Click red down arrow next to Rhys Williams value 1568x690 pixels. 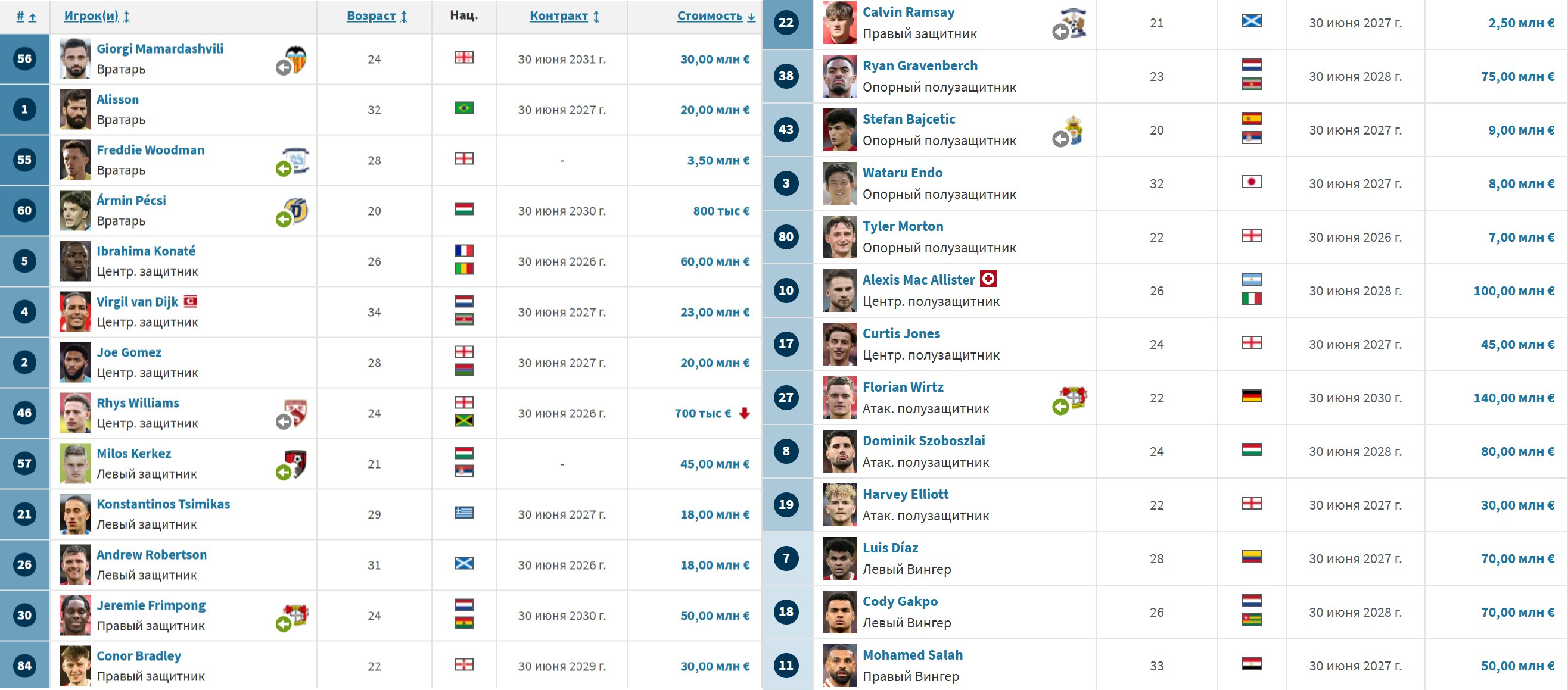coord(744,413)
